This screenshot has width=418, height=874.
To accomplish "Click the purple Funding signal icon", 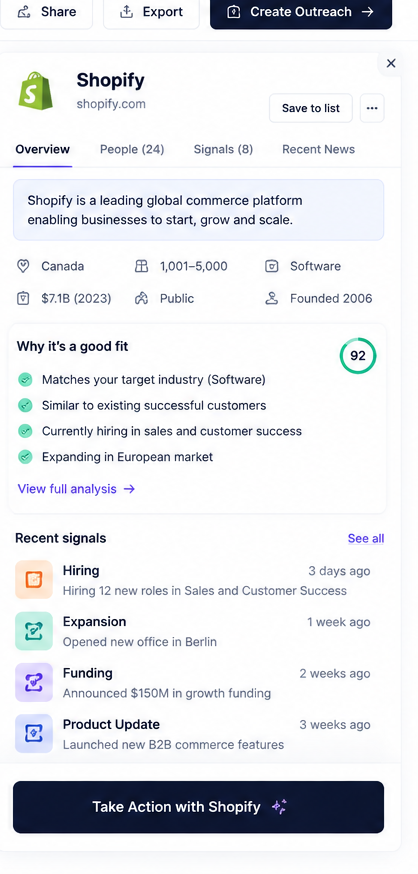I will point(34,682).
